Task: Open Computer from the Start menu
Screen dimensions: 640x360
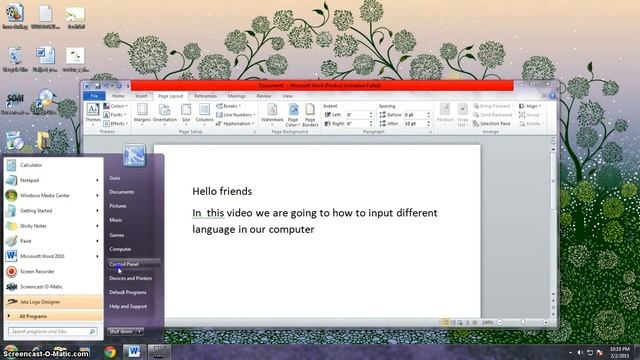Action: (x=134, y=249)
